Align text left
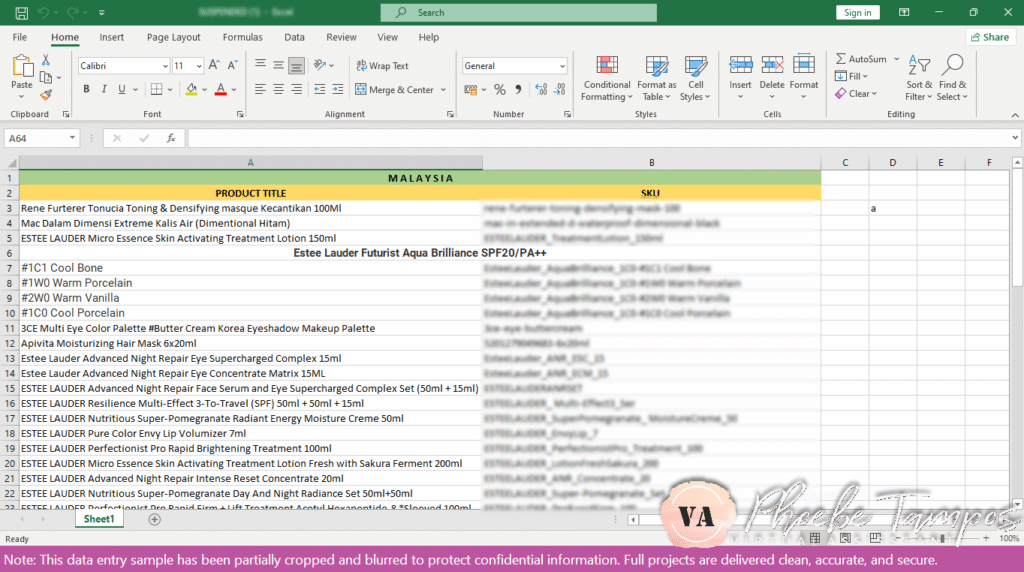This screenshot has height=572, width=1024. coord(260,89)
